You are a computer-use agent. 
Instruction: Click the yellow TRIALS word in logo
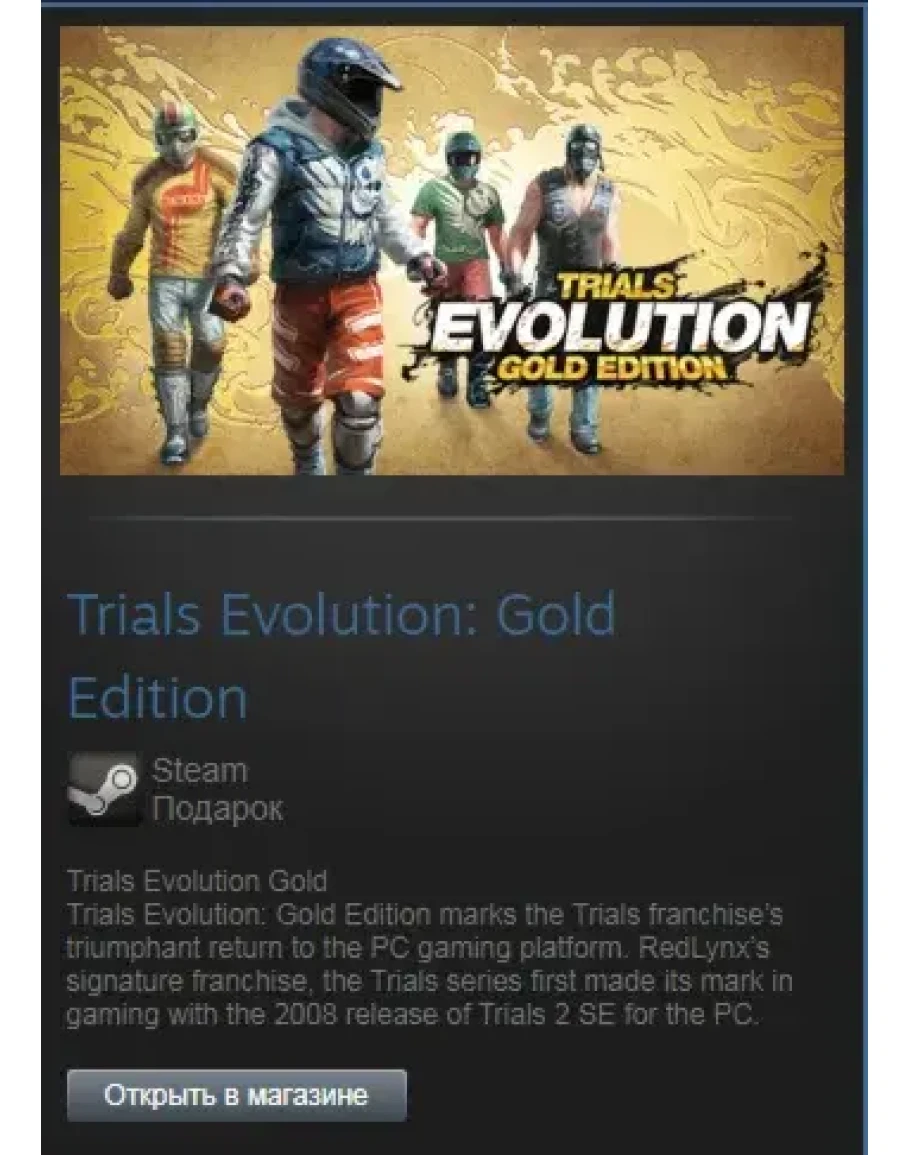[615, 286]
